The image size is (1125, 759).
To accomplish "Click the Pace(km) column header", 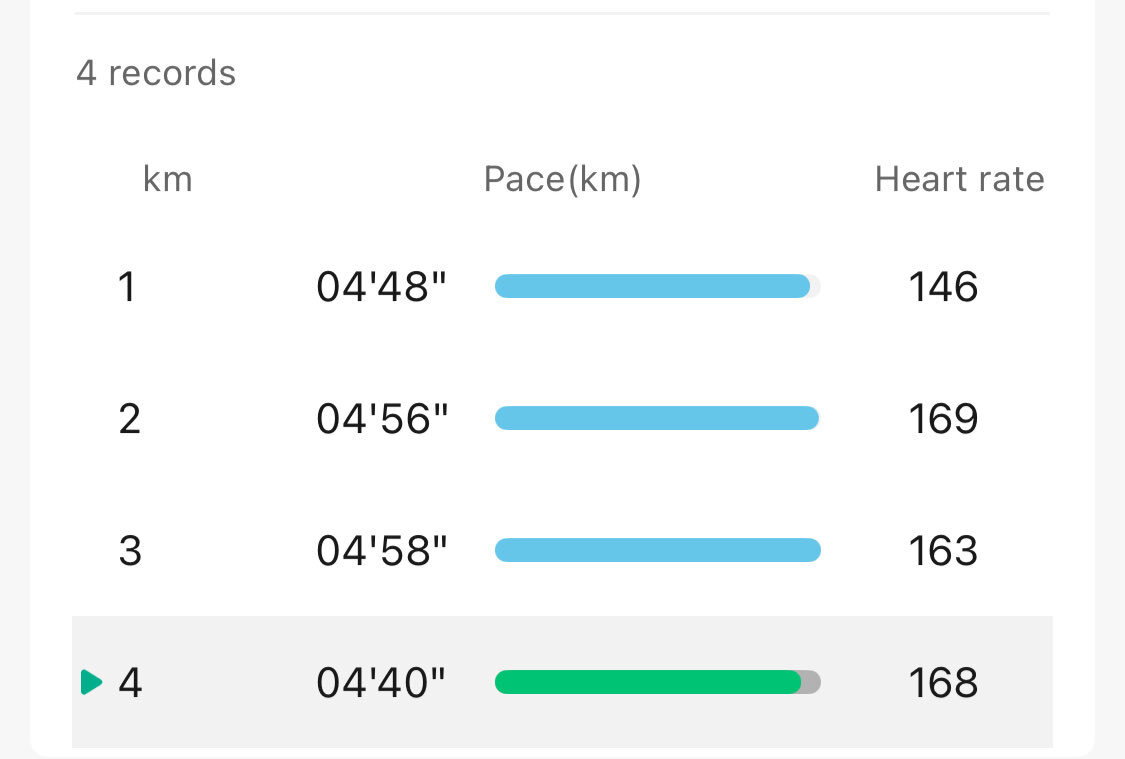I will click(x=562, y=179).
